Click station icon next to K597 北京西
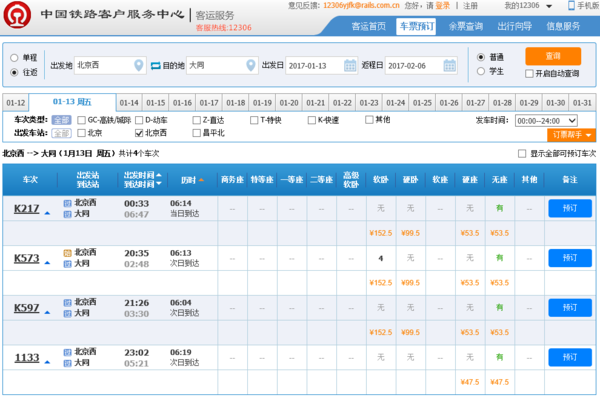 pos(67,303)
